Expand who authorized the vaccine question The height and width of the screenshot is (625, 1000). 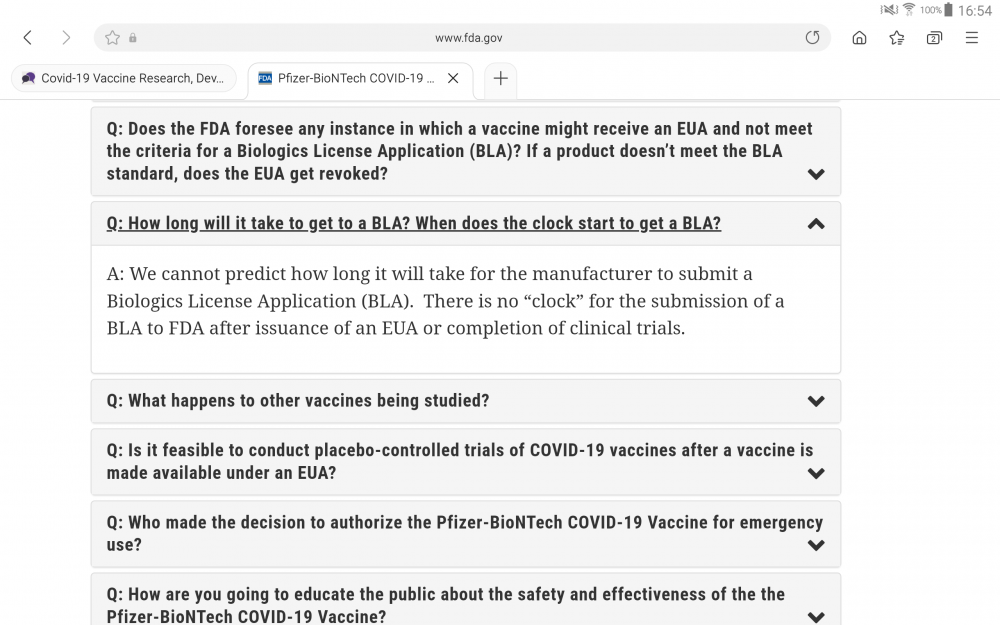pos(815,546)
